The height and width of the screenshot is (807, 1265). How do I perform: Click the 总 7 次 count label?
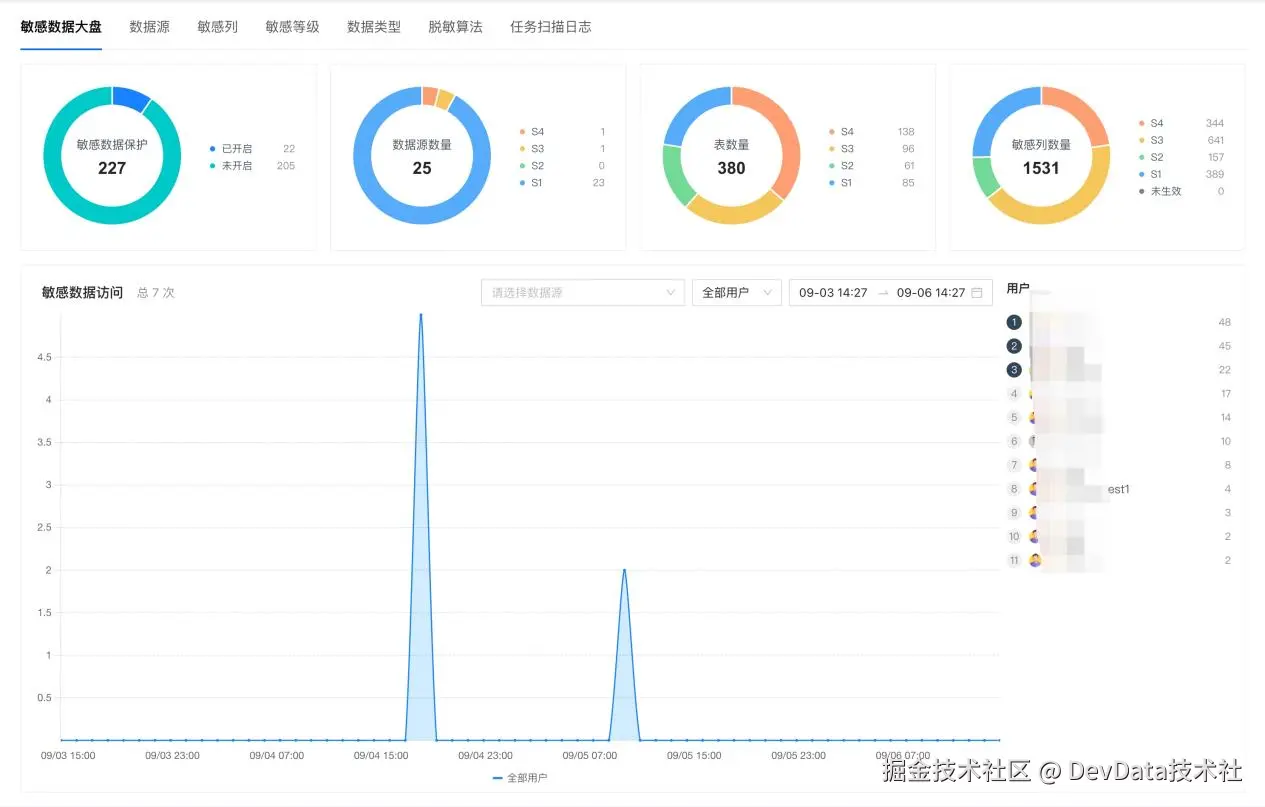[156, 293]
